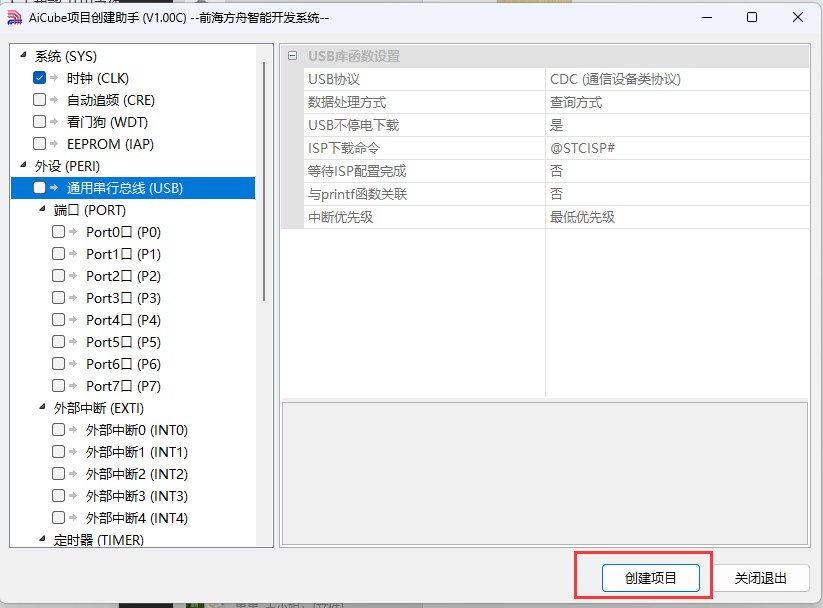
Task: Collapse the 系统 (SYS) tree node
Action: click(x=23, y=55)
